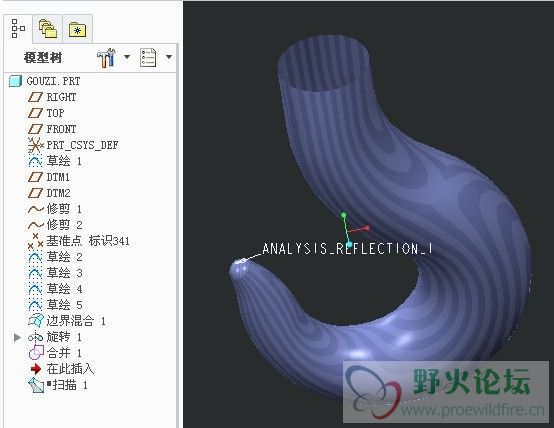The image size is (554, 428).
Task: Click the tree display list icon
Action: point(148,58)
